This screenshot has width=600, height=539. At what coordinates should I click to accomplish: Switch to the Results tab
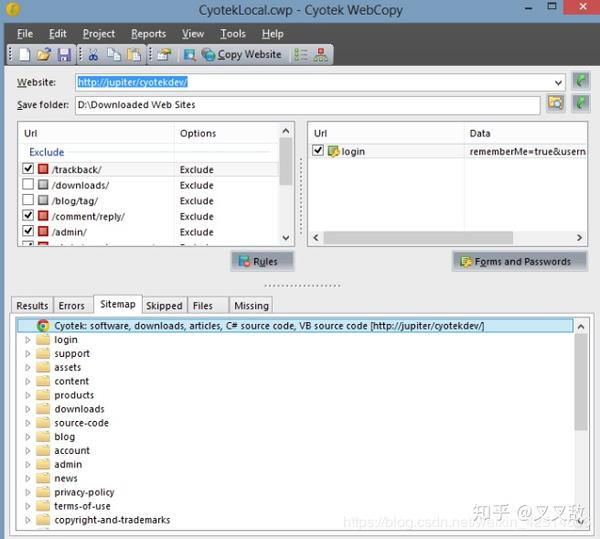pos(32,306)
